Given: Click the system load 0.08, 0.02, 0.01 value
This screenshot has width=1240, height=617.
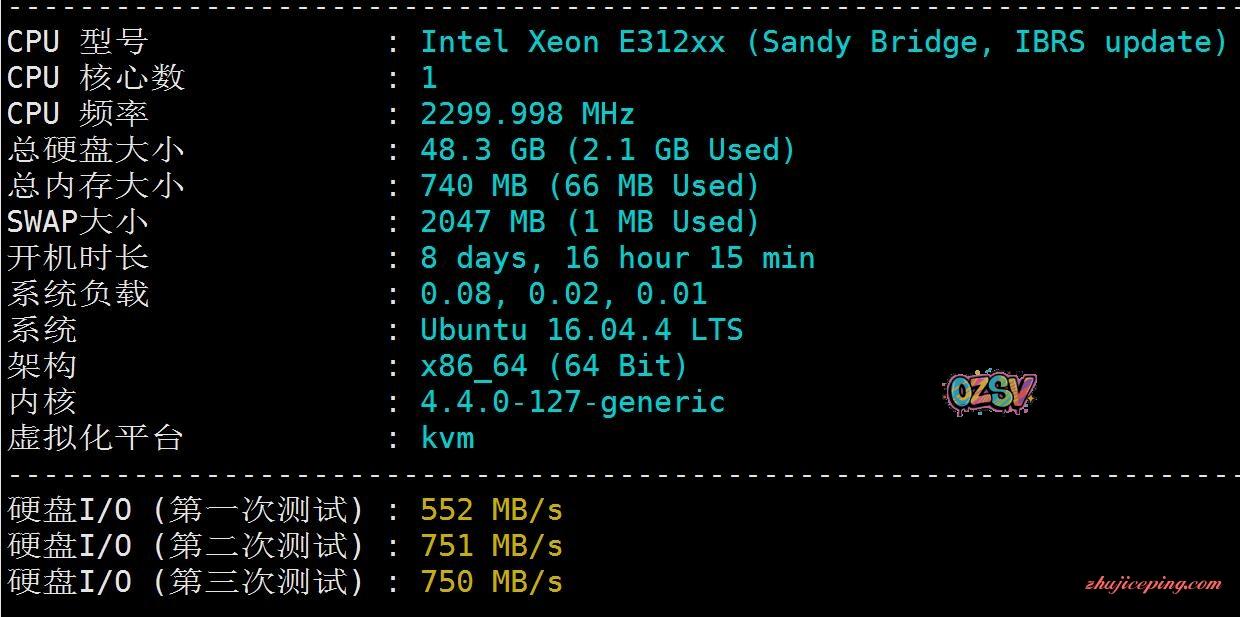Looking at the screenshot, I should click(x=563, y=294).
